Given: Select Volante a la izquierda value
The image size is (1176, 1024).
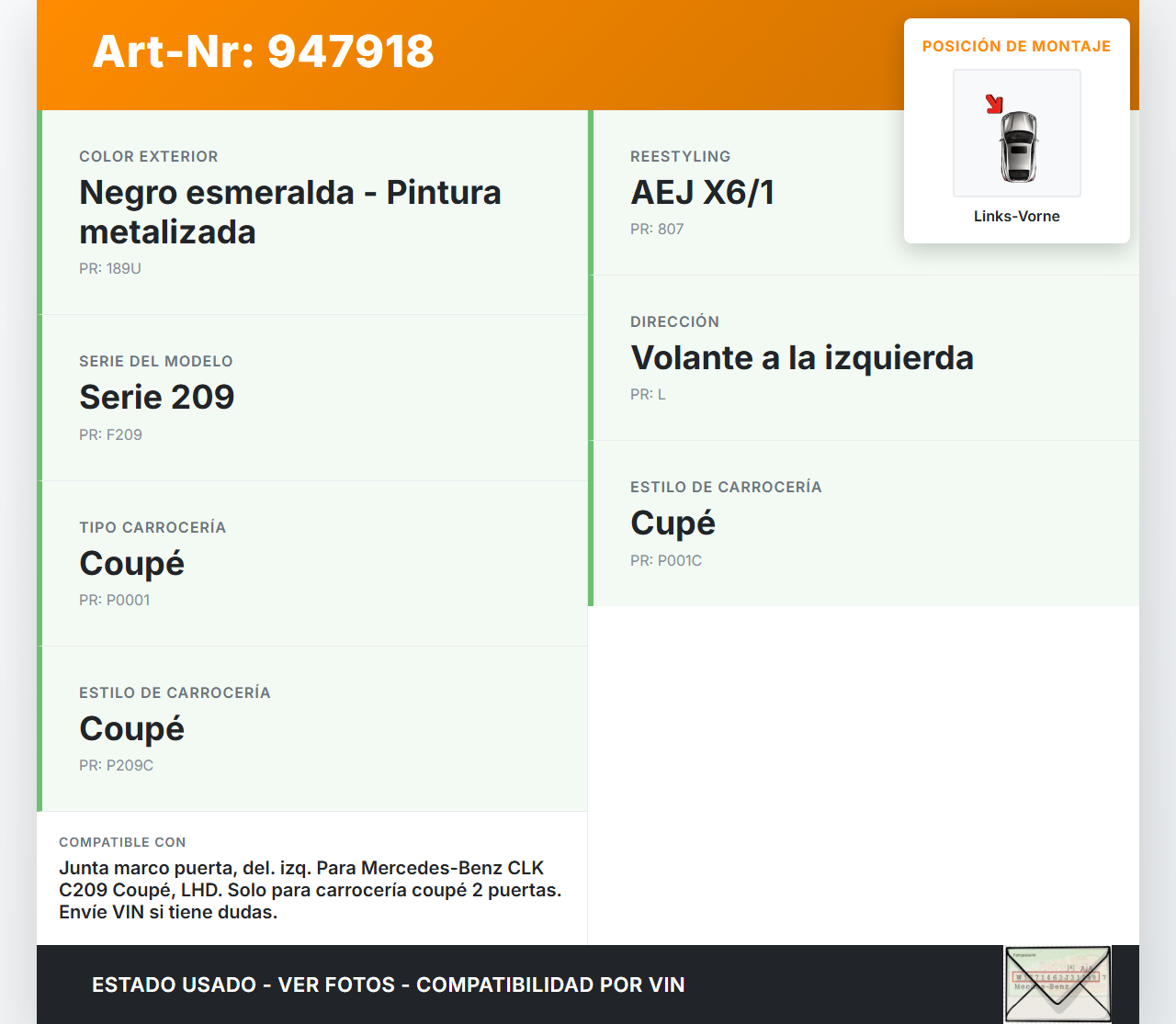Looking at the screenshot, I should [802, 357].
